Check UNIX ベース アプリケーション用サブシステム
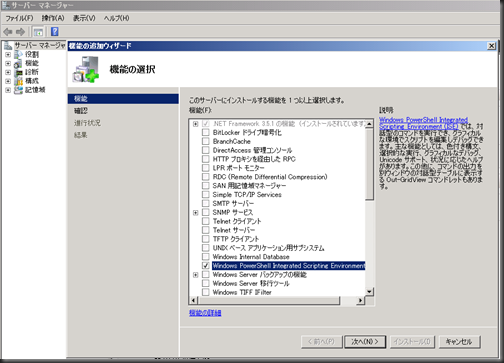The width and height of the screenshot is (504, 363). point(206,248)
